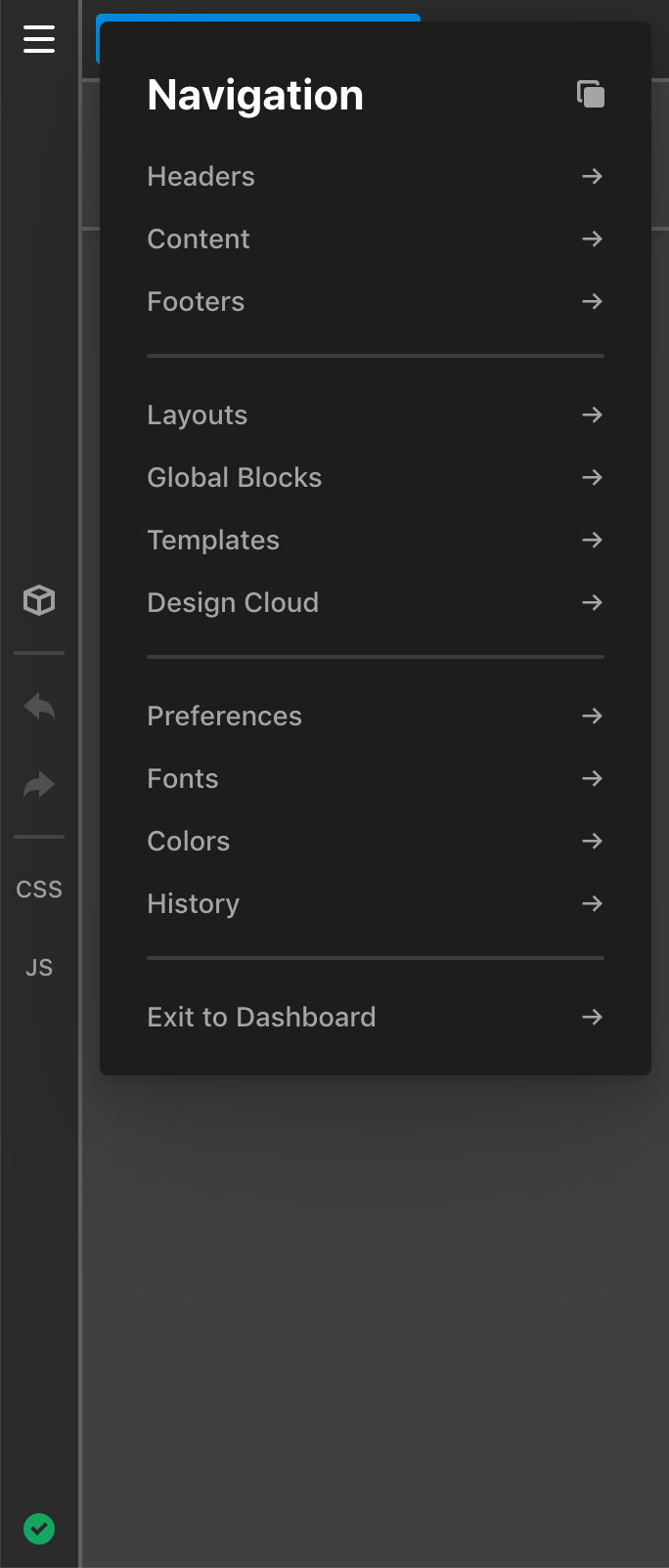Click the copy icon beside Navigation title
Viewport: 669px width, 1568px height.
(590, 94)
